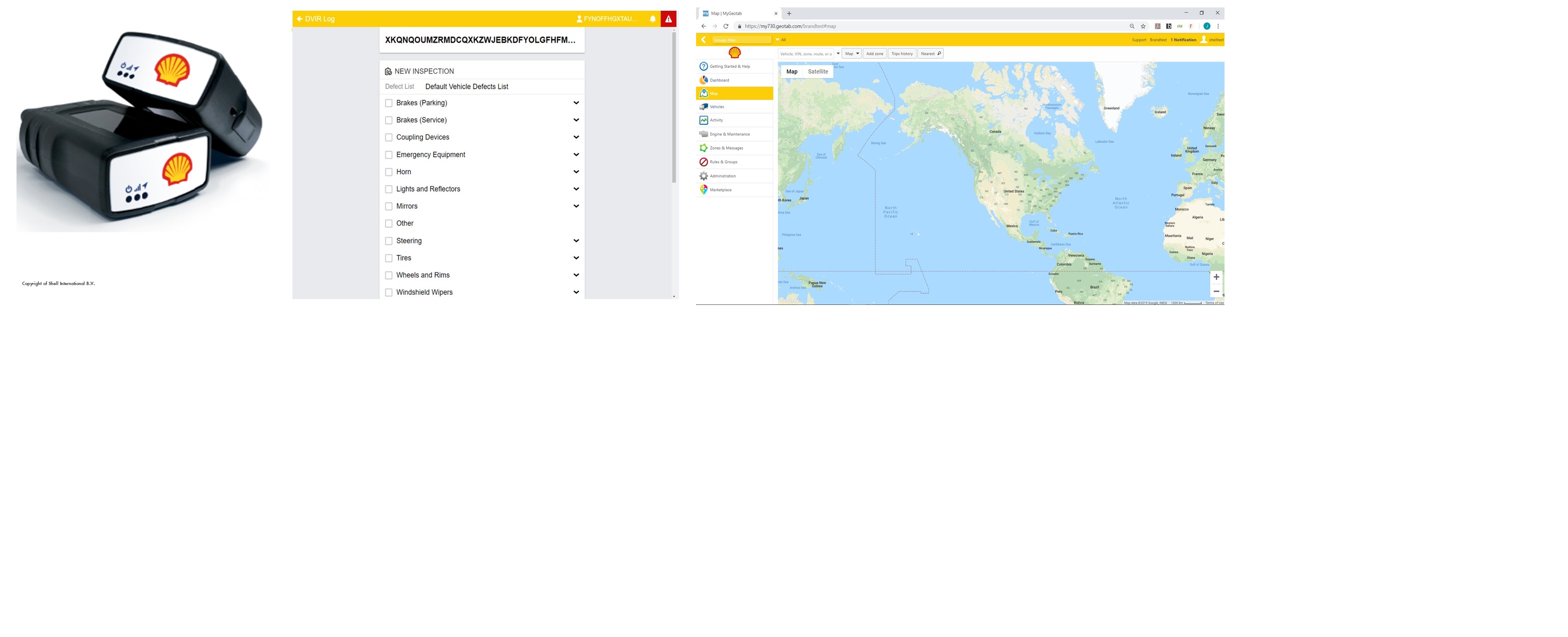
Task: Open the notification bell in DVIR Log
Action: [x=653, y=19]
